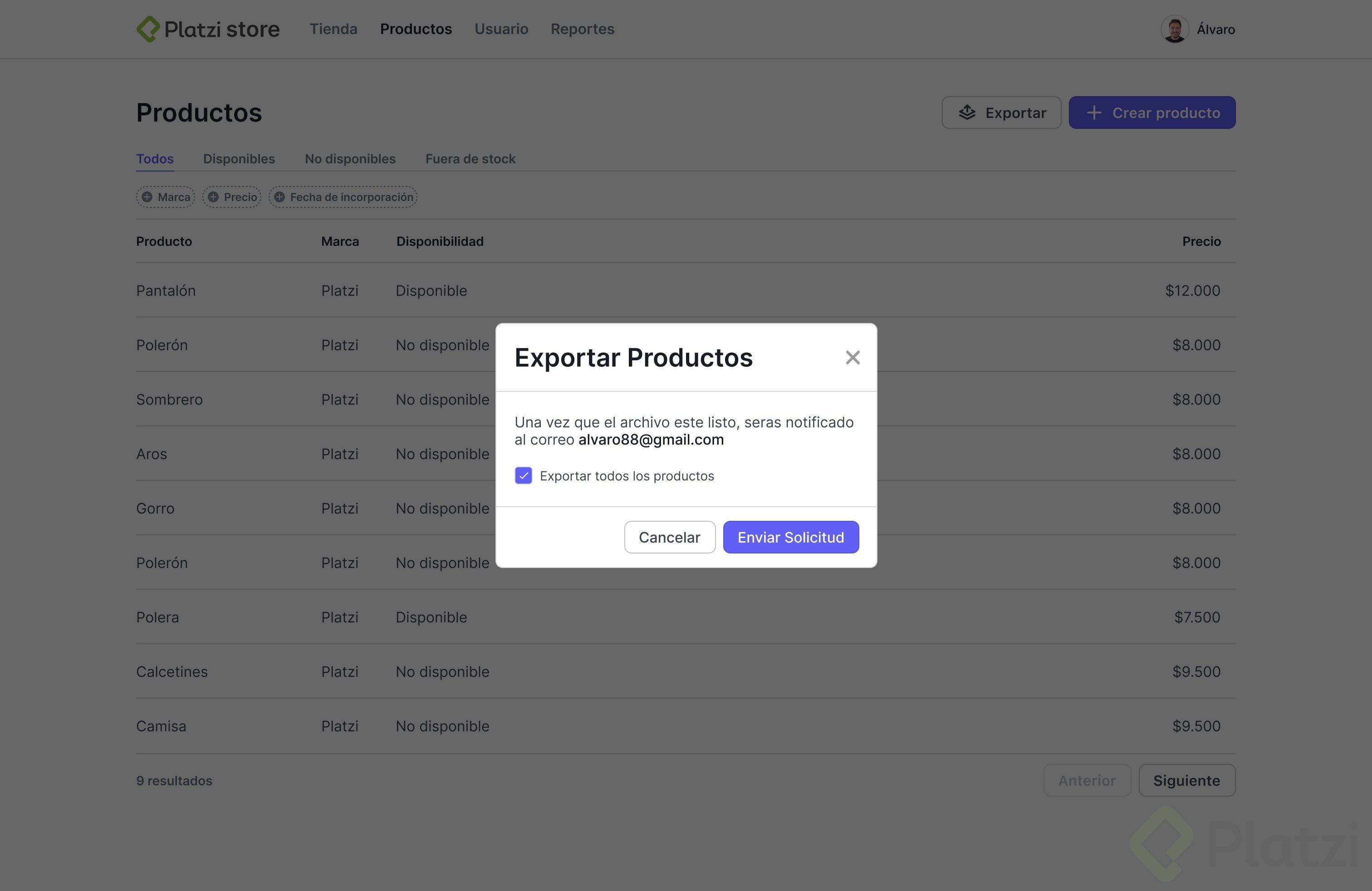Switch to the No disponibles tab

tap(350, 159)
